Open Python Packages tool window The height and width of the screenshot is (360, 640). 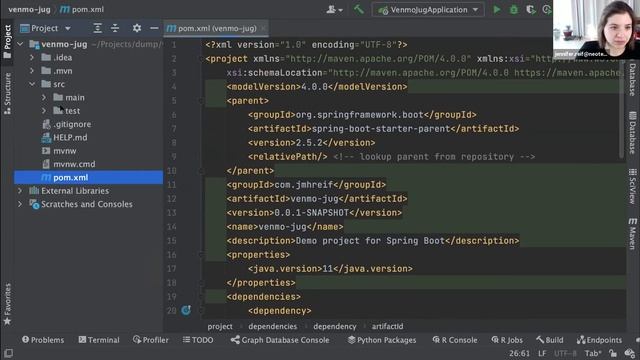pos(382,340)
